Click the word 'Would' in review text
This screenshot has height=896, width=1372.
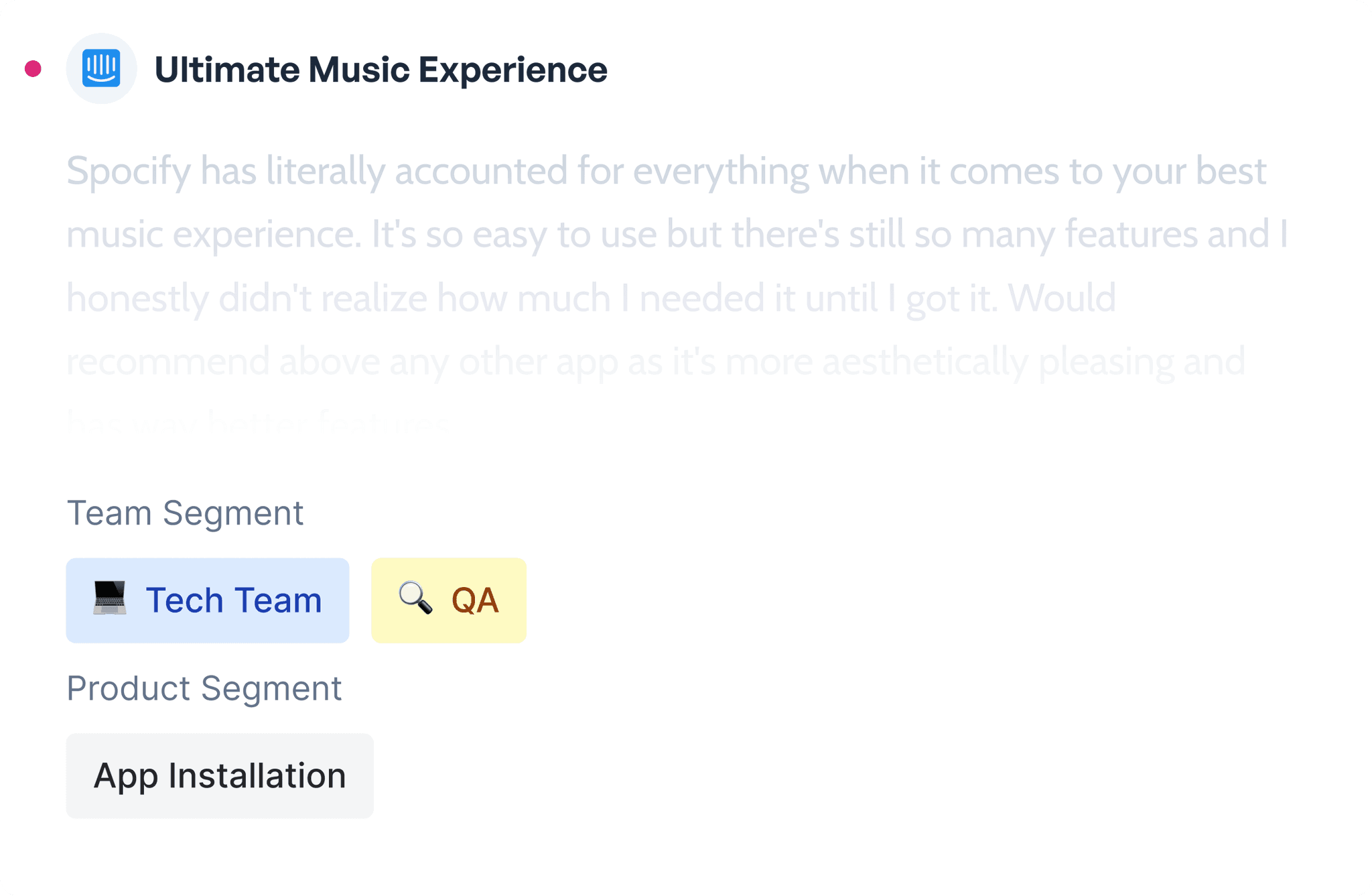tap(1062, 298)
